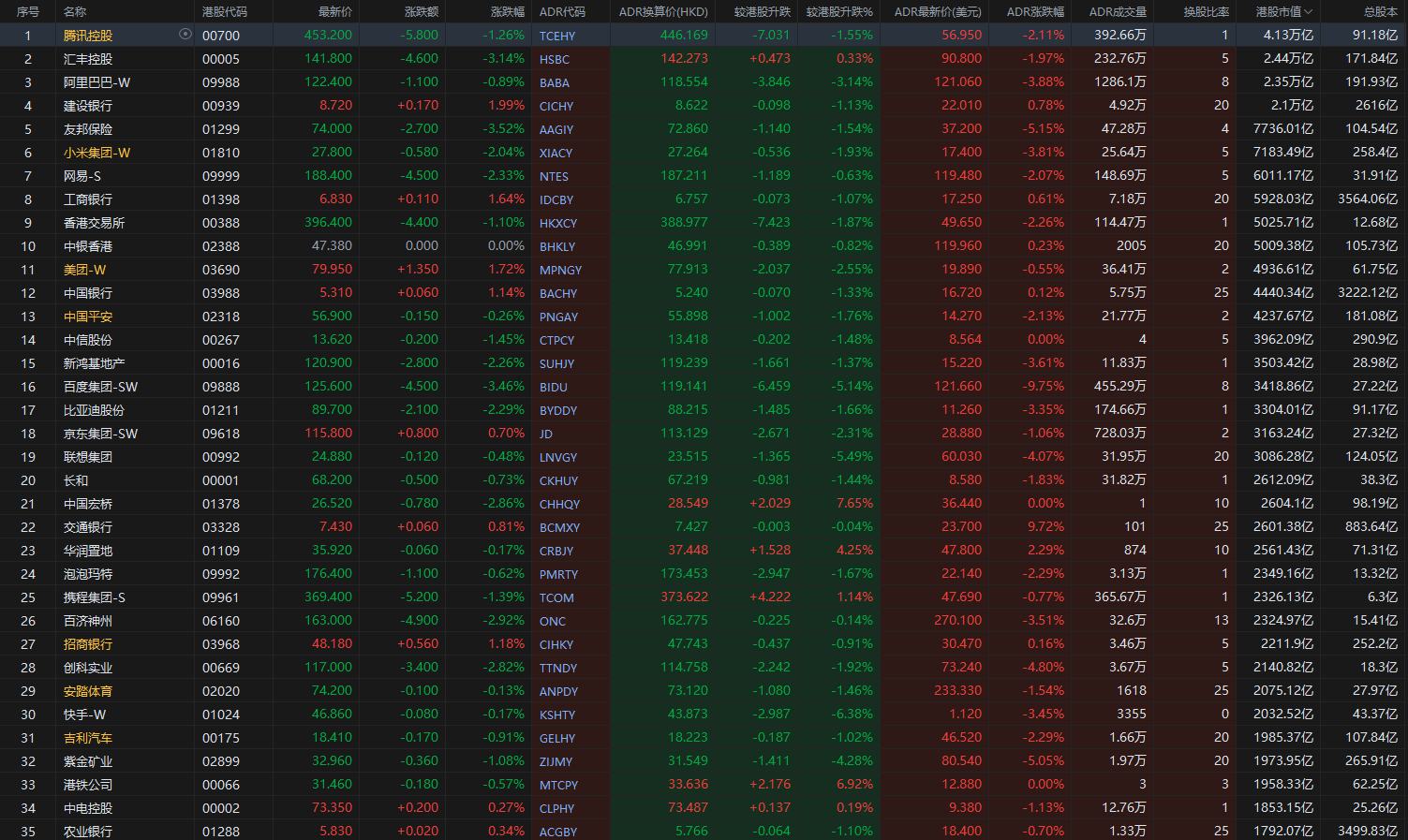Select 腾讯控股 latest price 453.200
The width and height of the screenshot is (1408, 840).
[x=329, y=35]
